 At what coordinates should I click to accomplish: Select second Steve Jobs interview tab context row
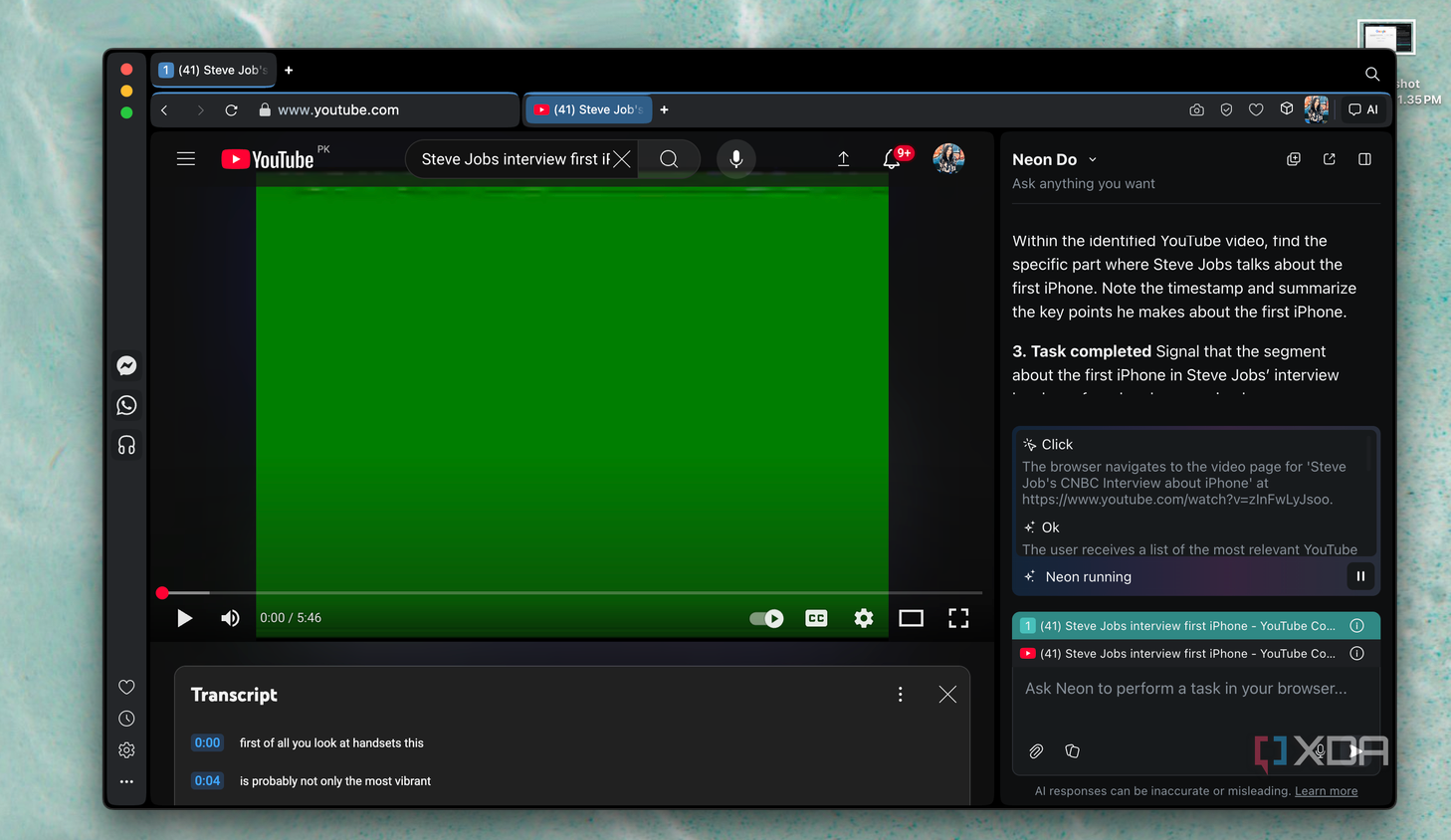[x=1196, y=654]
